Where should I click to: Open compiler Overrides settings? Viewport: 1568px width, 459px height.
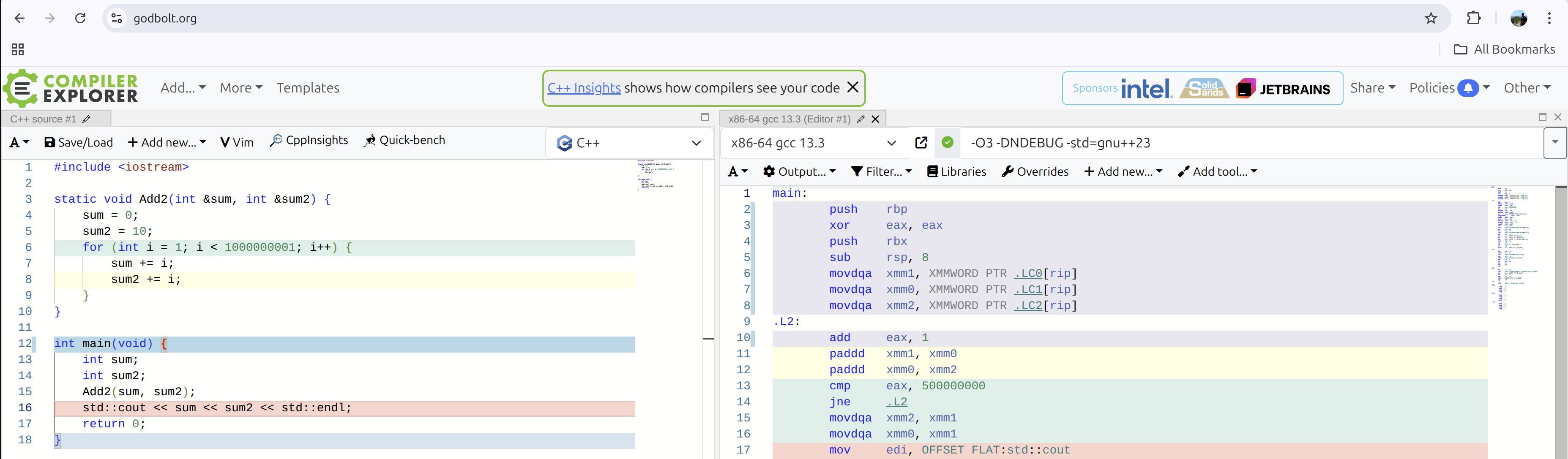tap(1035, 171)
